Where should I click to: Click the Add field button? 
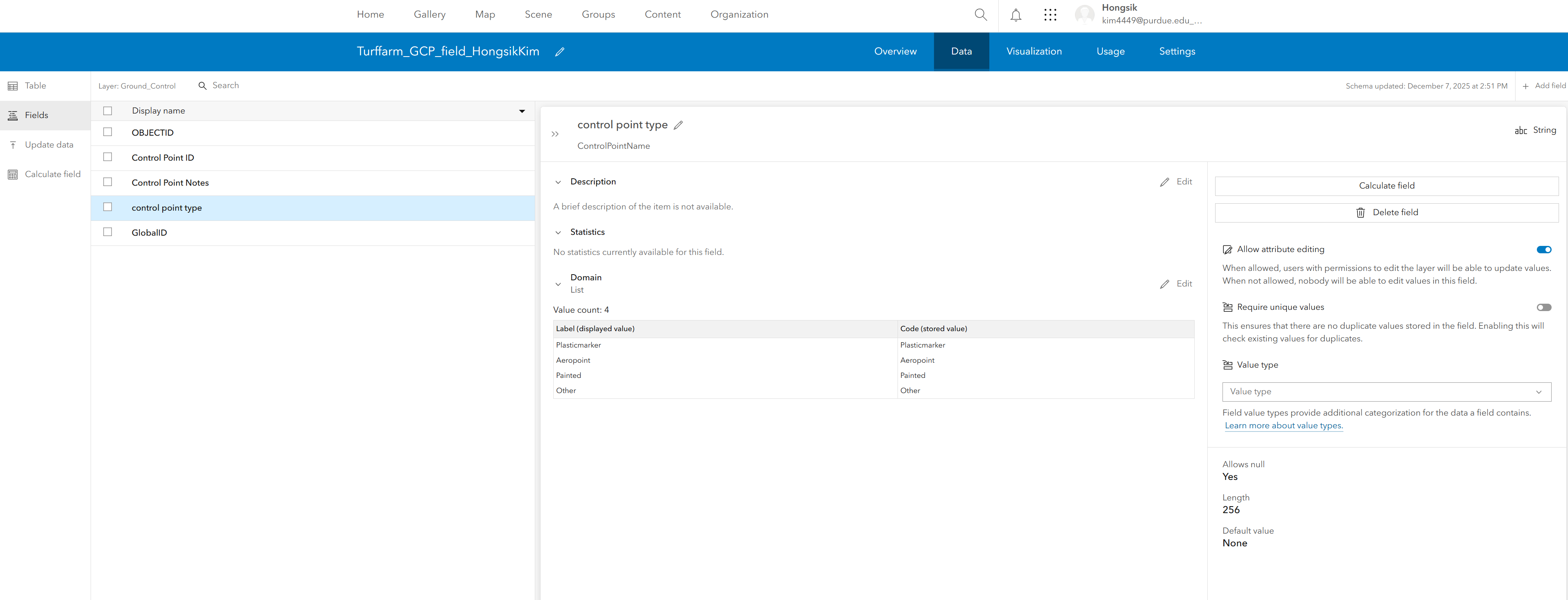1543,86
